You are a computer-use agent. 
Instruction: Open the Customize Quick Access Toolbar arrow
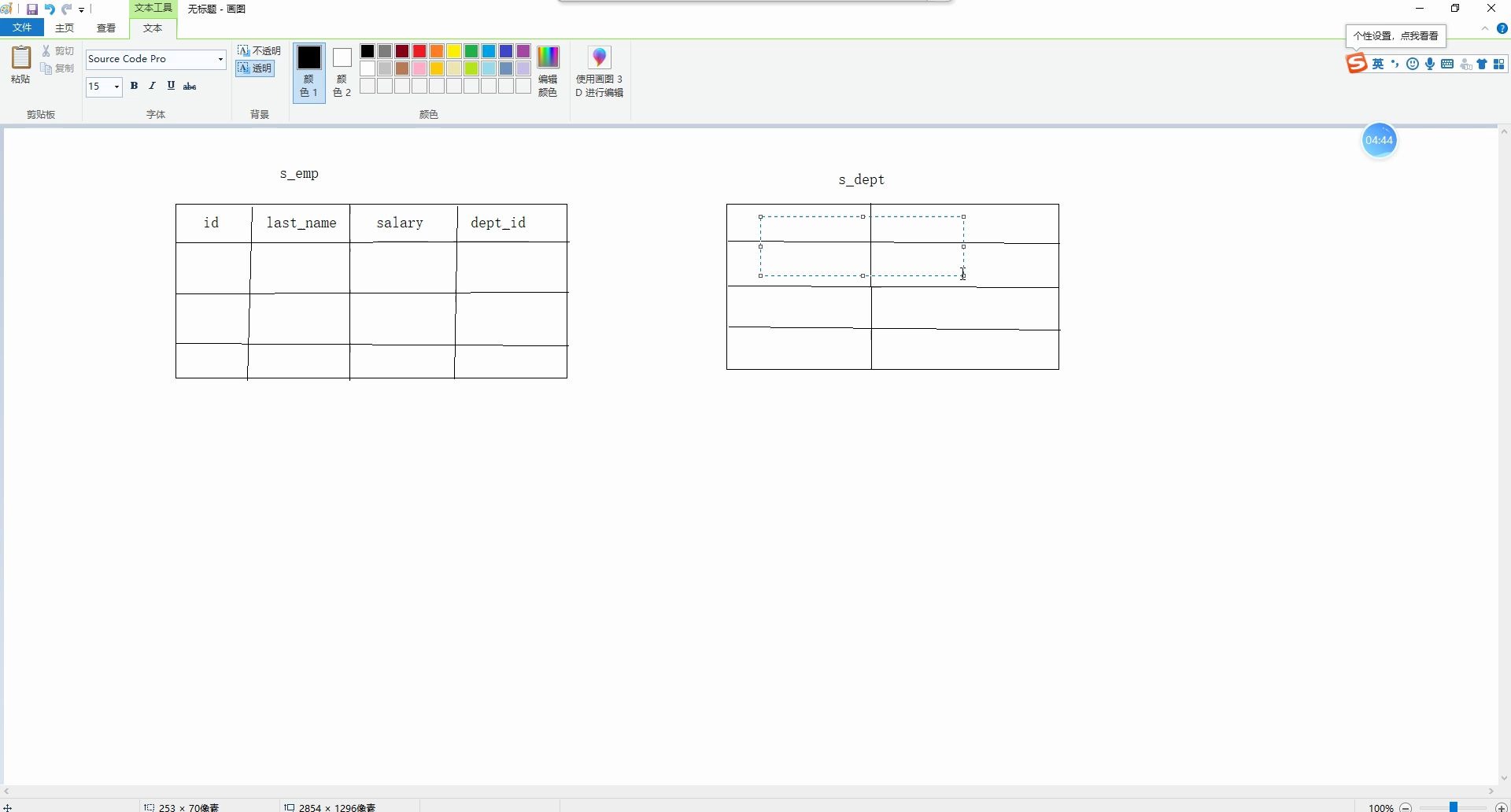pos(82,10)
